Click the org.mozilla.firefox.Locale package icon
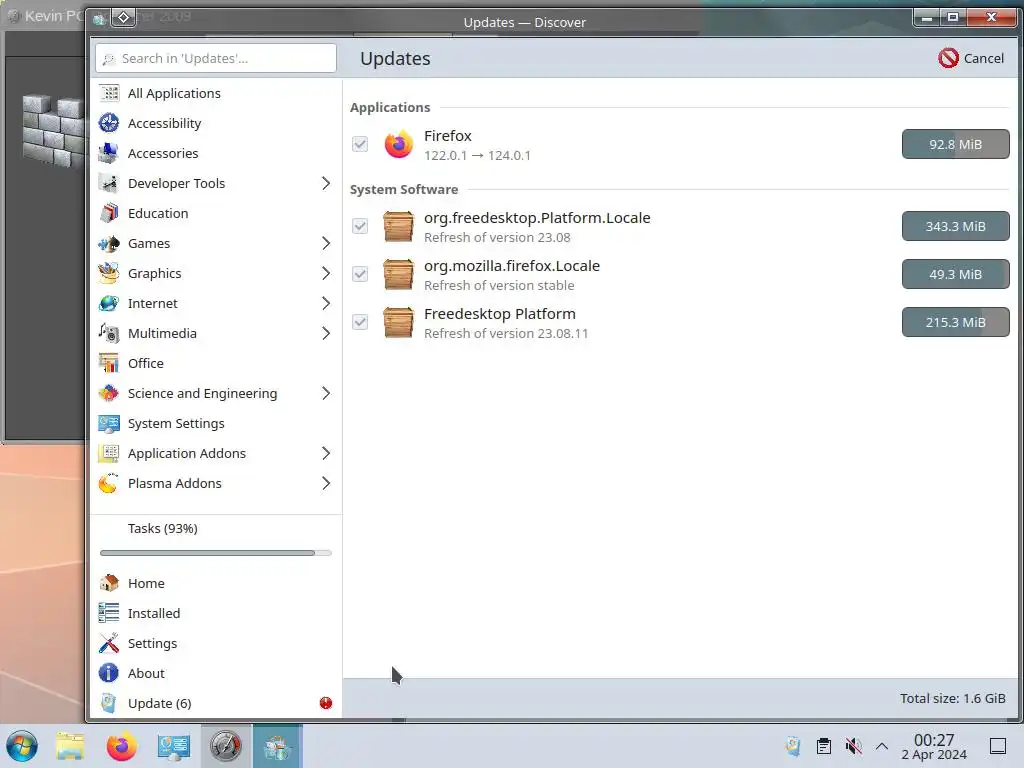Viewport: 1024px width, 768px height. pyautogui.click(x=398, y=274)
